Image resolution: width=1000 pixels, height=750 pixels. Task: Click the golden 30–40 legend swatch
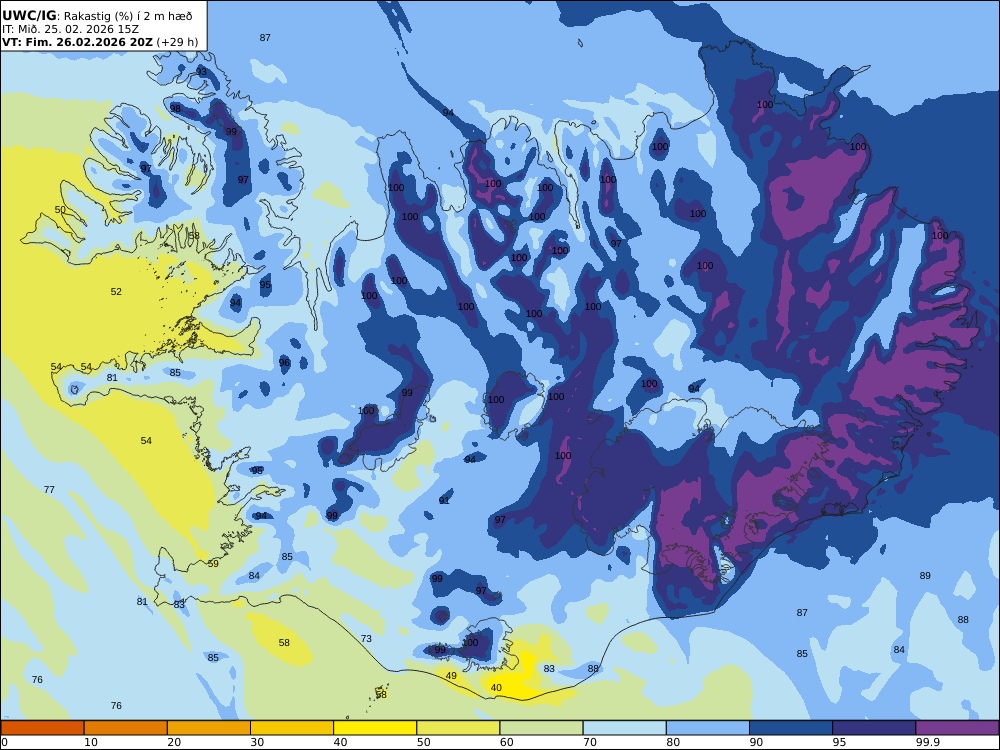(x=292, y=728)
